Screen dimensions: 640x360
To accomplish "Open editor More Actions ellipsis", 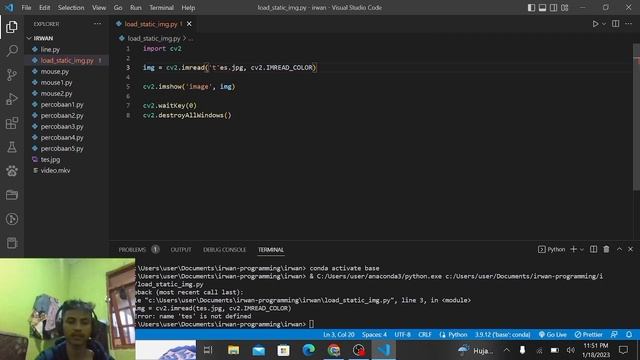I will [629, 24].
